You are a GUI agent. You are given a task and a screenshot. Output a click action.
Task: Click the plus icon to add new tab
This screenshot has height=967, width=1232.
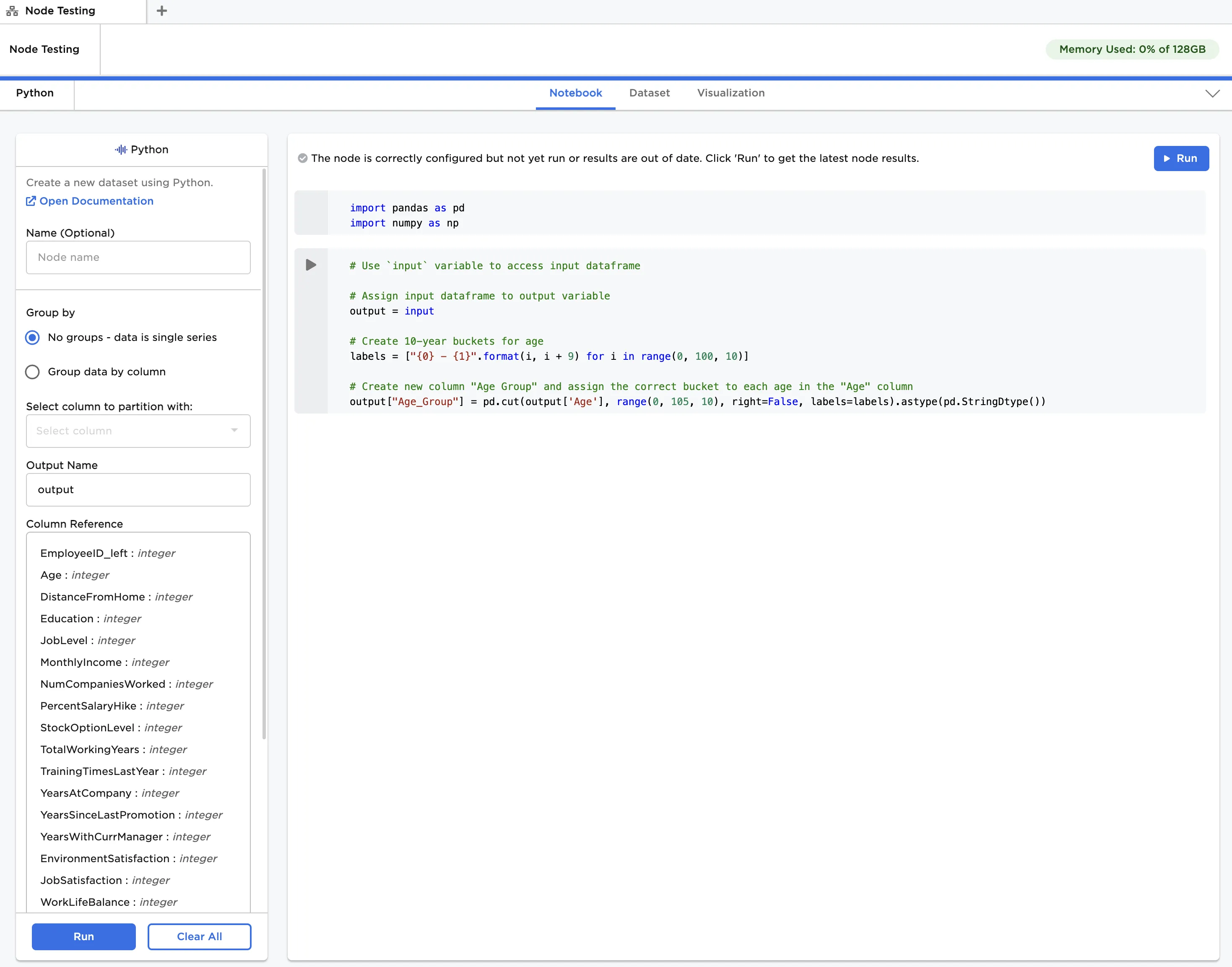(x=161, y=11)
